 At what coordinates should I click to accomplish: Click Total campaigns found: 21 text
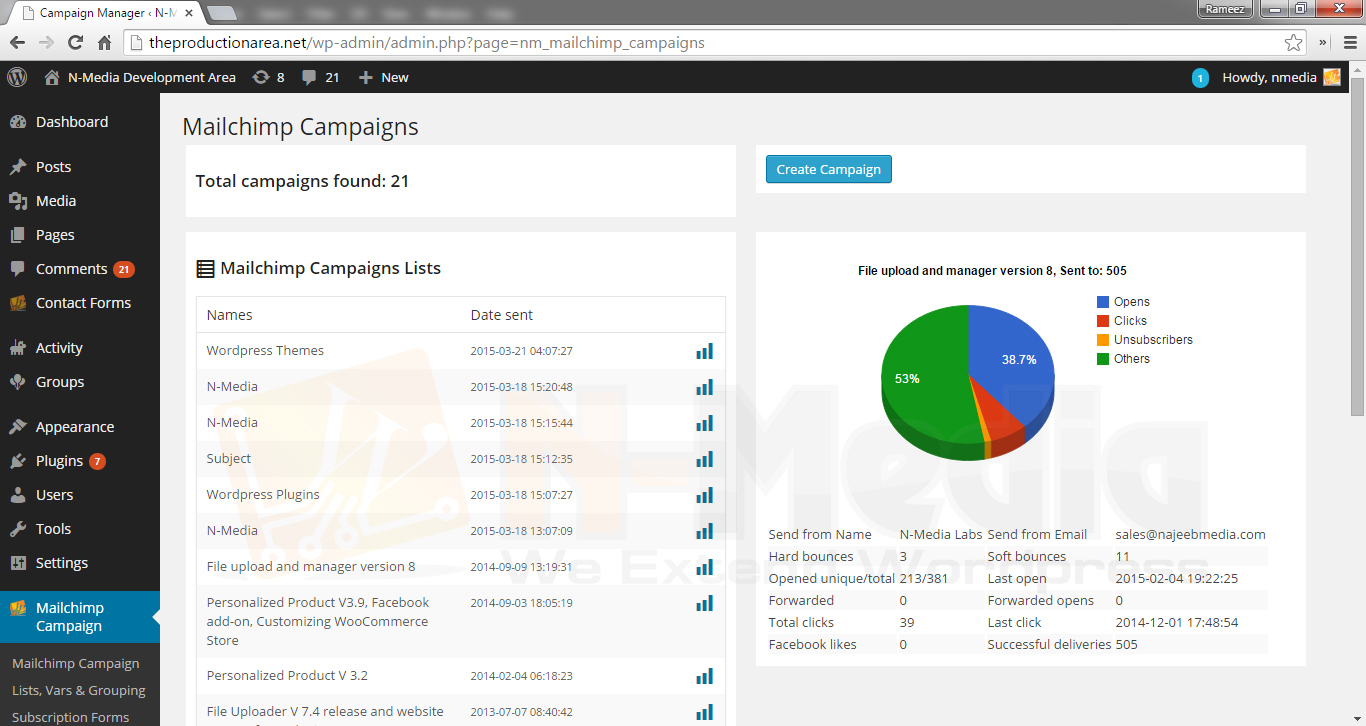pyautogui.click(x=302, y=181)
